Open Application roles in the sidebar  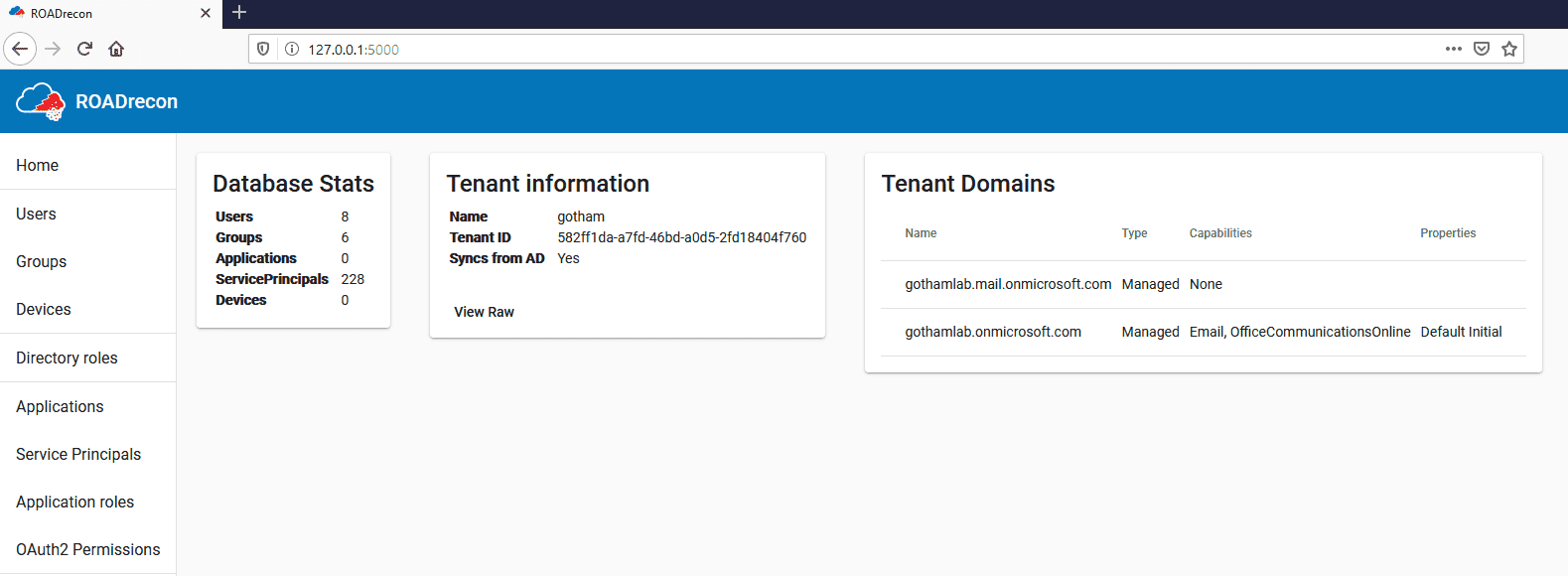[87, 502]
